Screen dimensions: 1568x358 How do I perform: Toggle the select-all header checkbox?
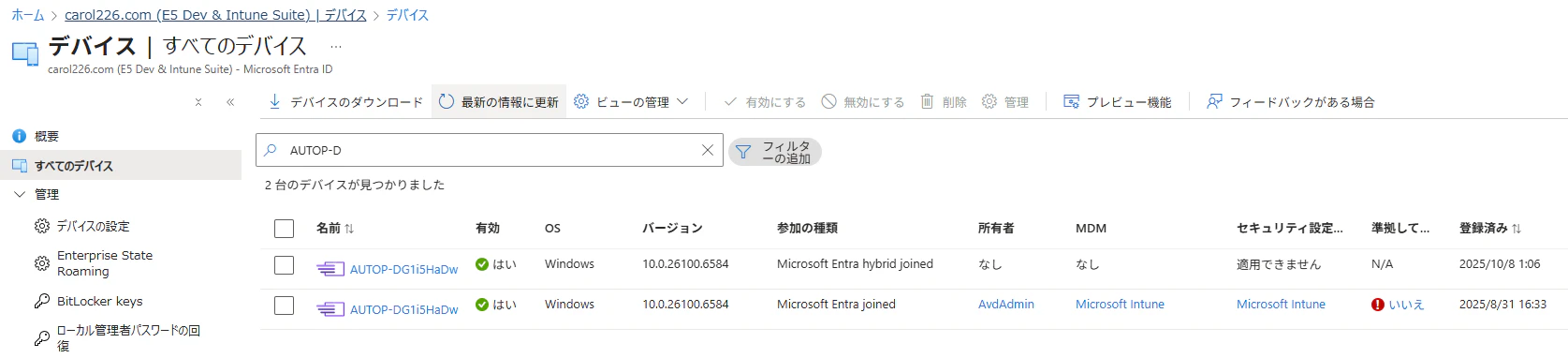[285, 229]
